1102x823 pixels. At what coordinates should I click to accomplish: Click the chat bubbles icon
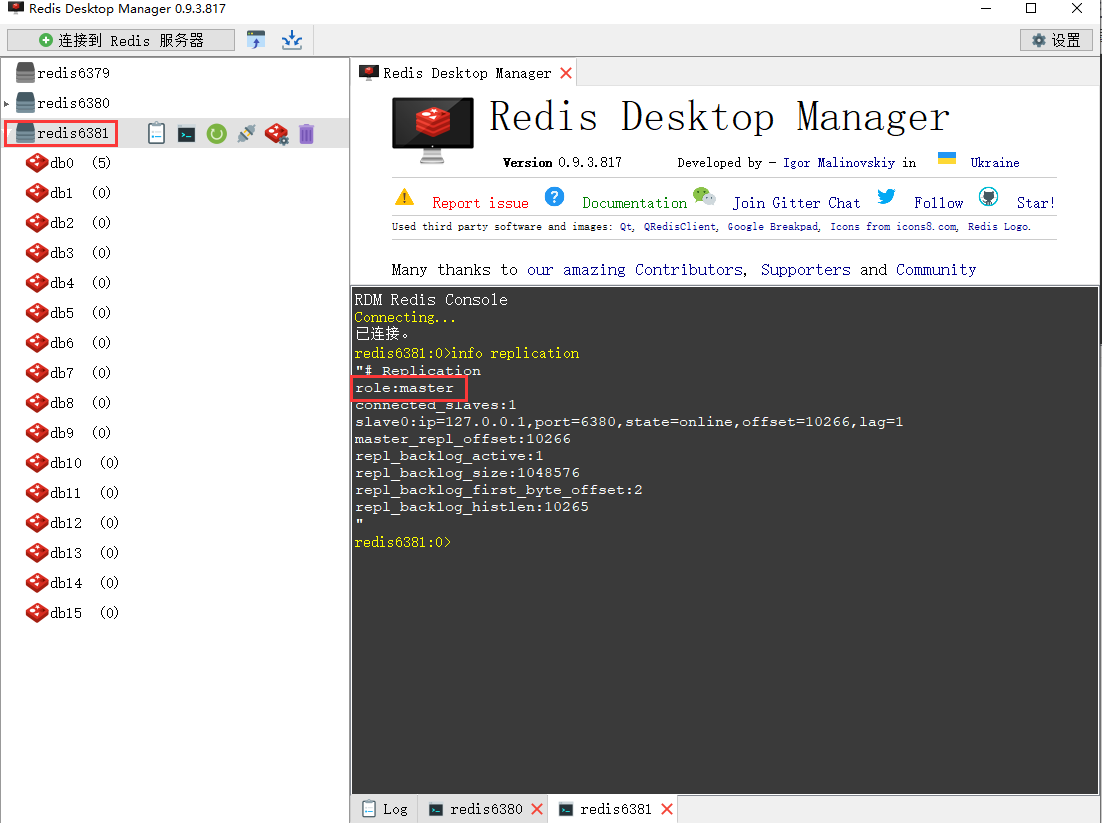coord(704,196)
